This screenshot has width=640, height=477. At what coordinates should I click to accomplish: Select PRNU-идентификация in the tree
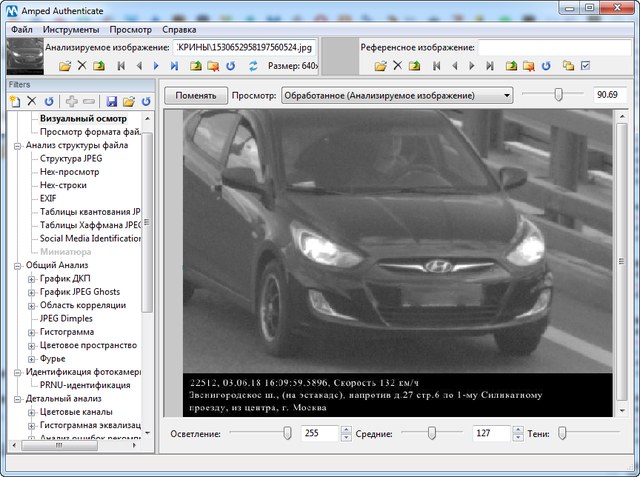click(85, 384)
